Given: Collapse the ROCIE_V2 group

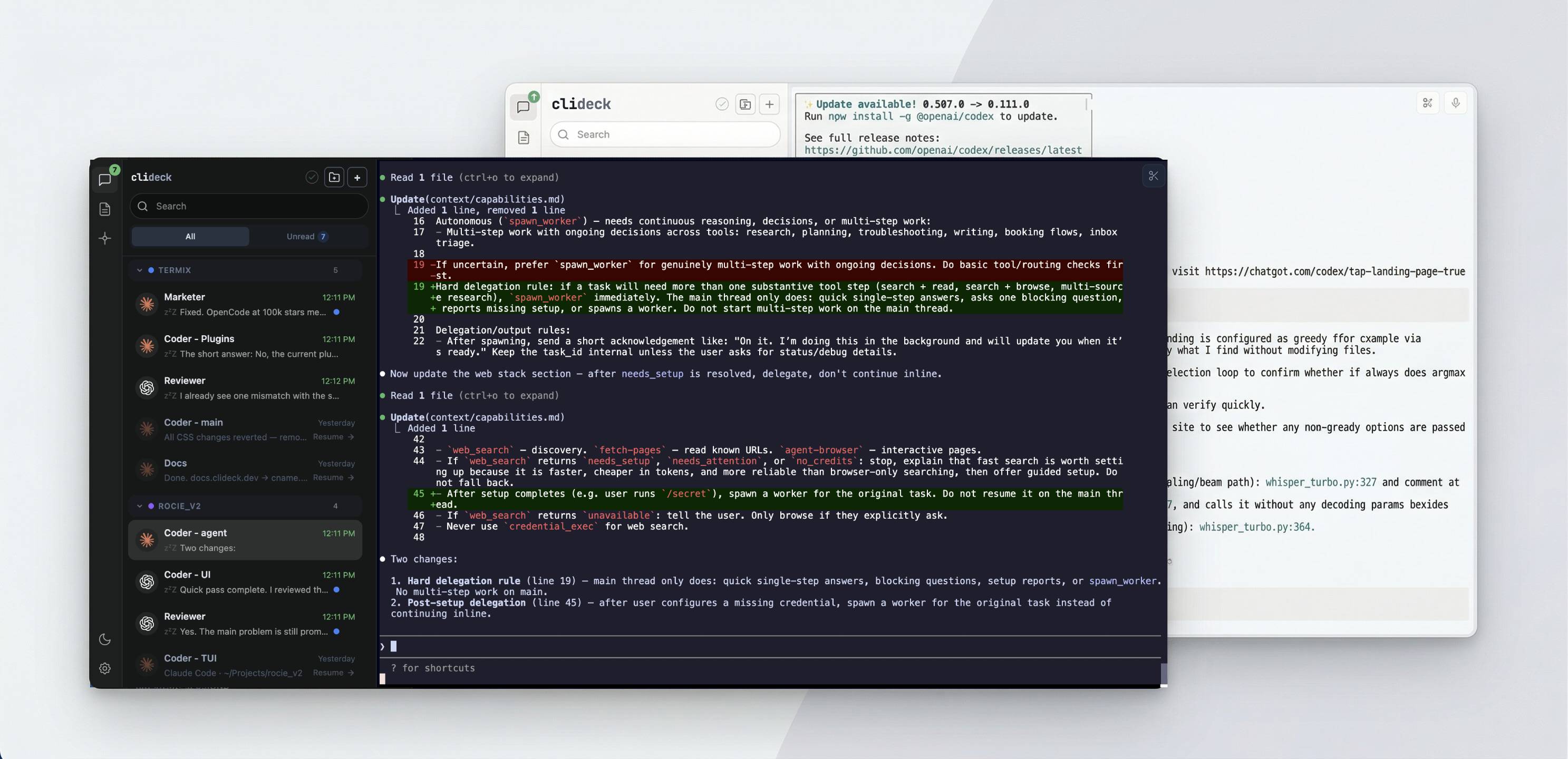Looking at the screenshot, I should [140, 505].
